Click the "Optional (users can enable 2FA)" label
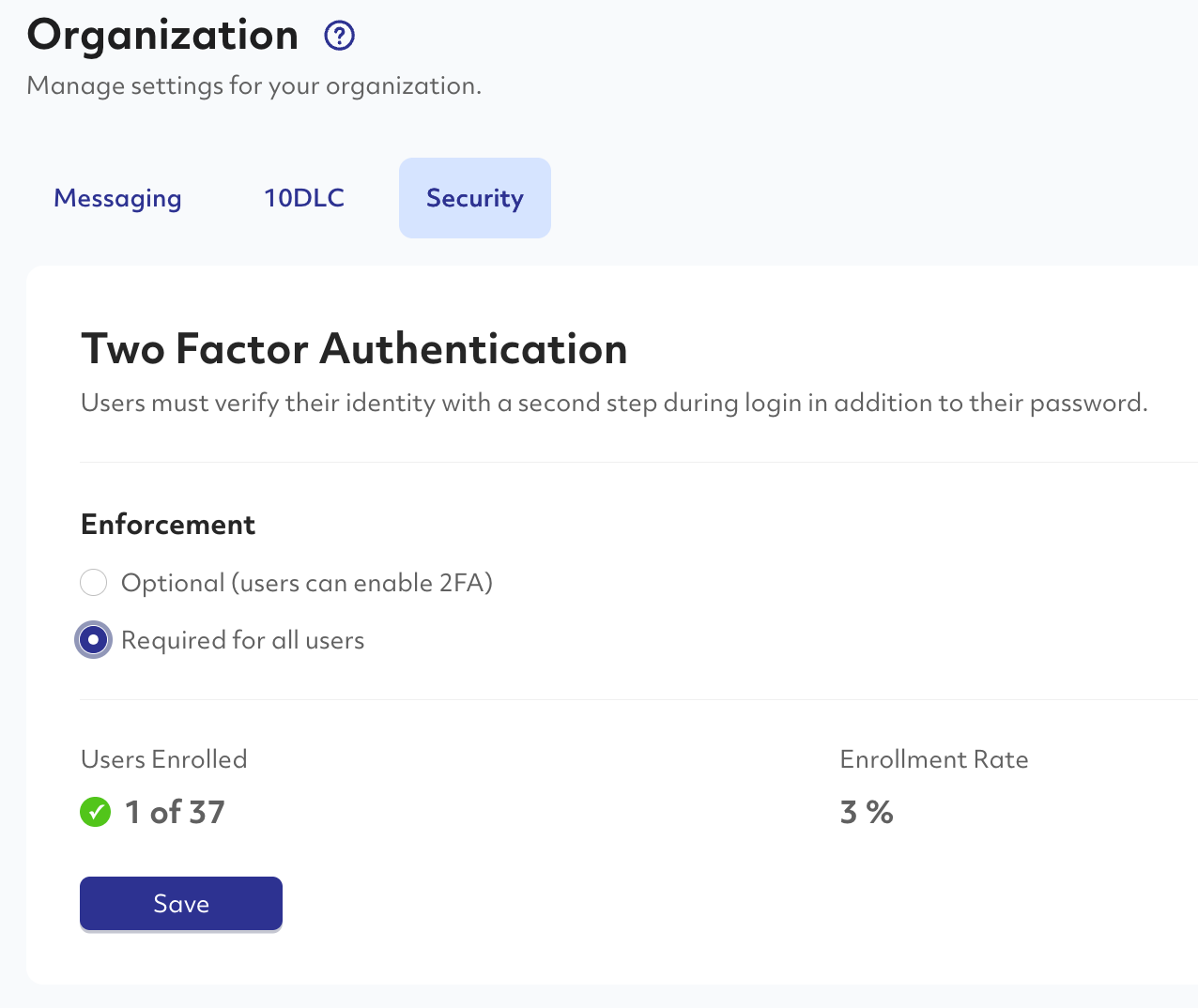This screenshot has width=1198, height=1008. 307,583
